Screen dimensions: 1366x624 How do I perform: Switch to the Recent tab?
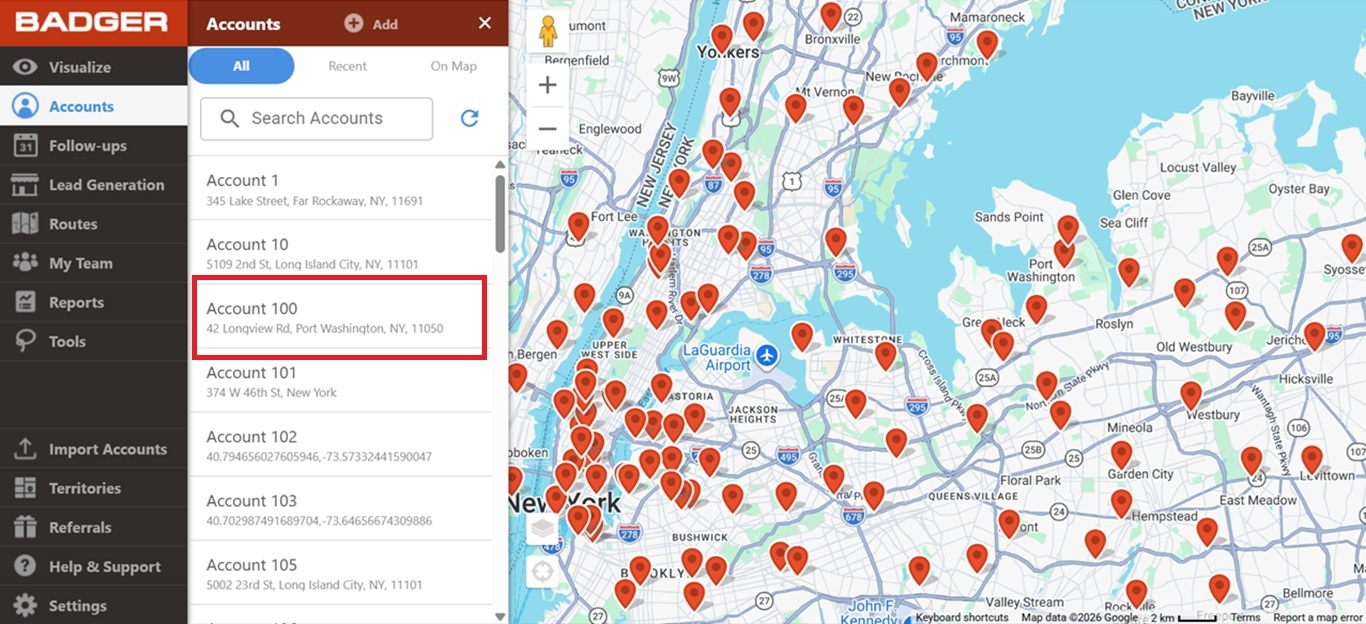click(x=347, y=66)
